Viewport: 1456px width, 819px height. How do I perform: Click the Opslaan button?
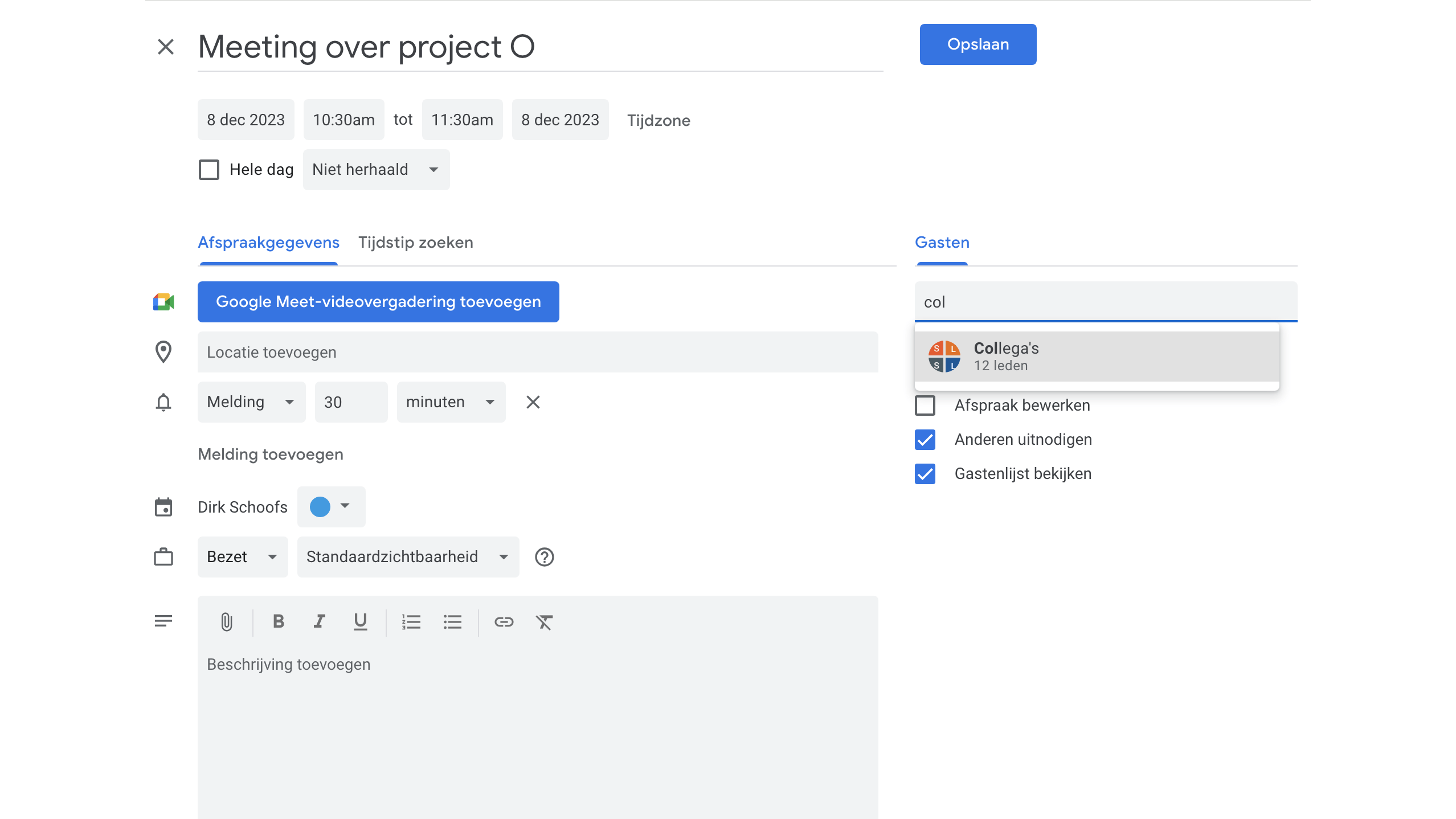(978, 44)
